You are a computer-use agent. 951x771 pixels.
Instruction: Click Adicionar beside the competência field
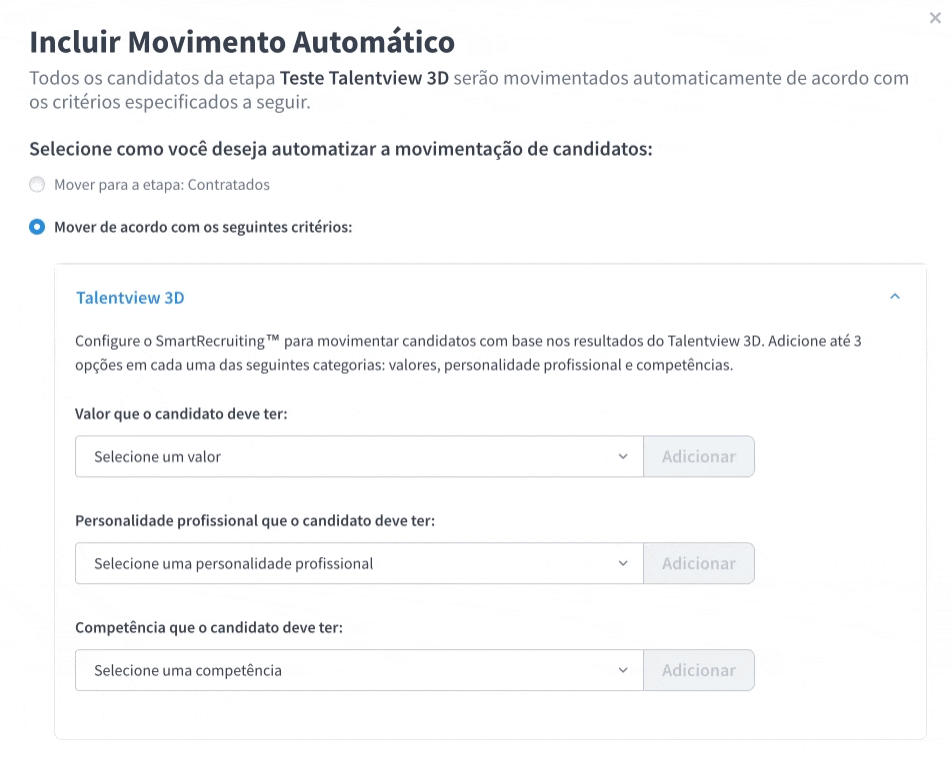coord(699,670)
